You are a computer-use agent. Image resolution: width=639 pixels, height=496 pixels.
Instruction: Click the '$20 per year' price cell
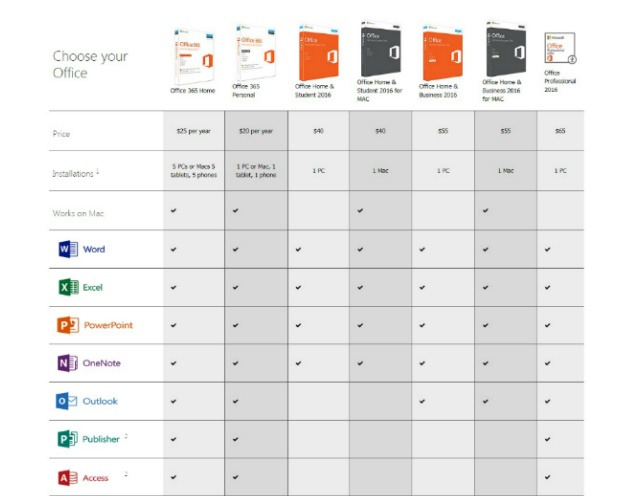click(256, 131)
